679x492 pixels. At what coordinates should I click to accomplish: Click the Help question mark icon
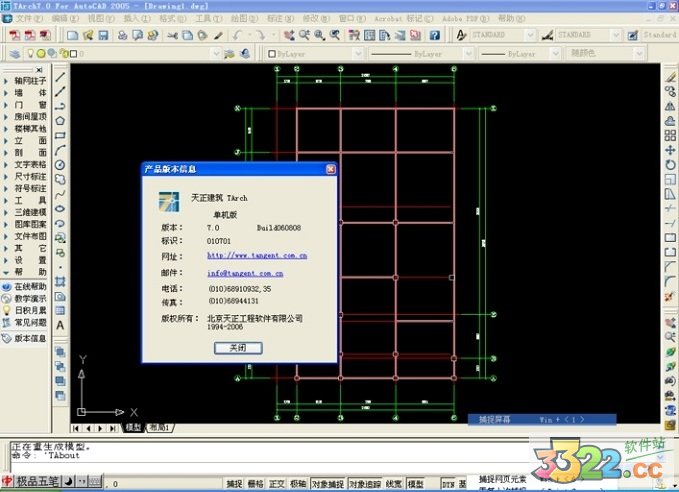pos(434,35)
